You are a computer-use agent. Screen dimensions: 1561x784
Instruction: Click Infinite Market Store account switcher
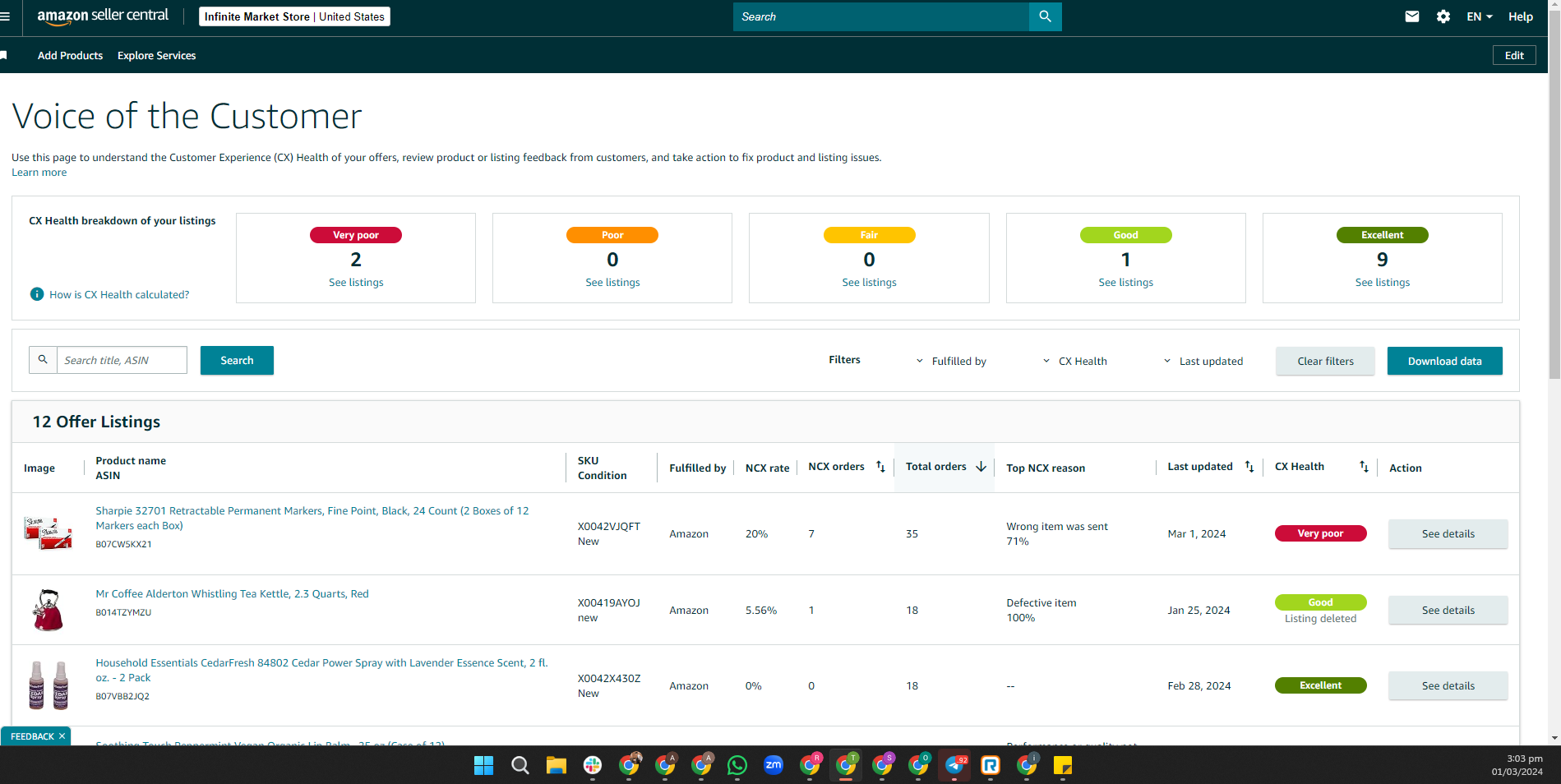click(x=294, y=16)
